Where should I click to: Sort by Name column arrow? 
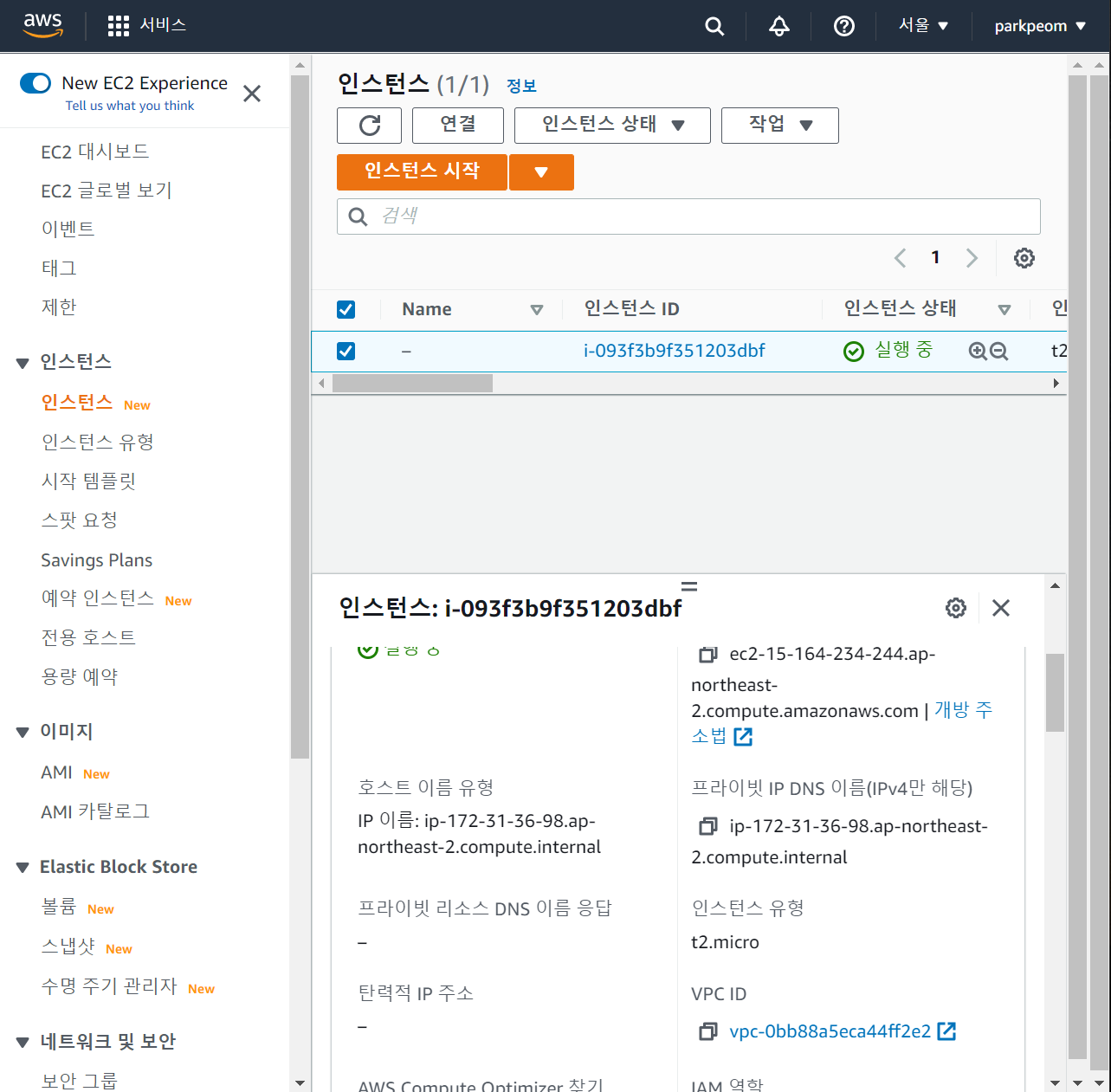537,310
